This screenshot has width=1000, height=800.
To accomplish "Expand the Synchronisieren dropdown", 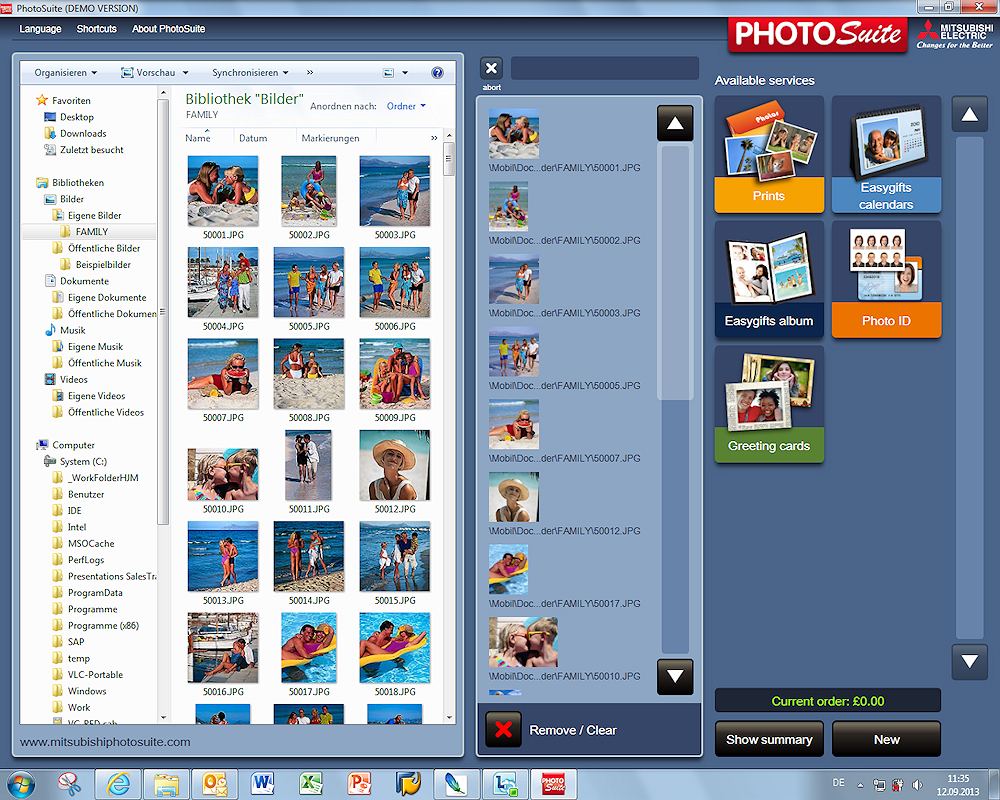I will [x=250, y=73].
